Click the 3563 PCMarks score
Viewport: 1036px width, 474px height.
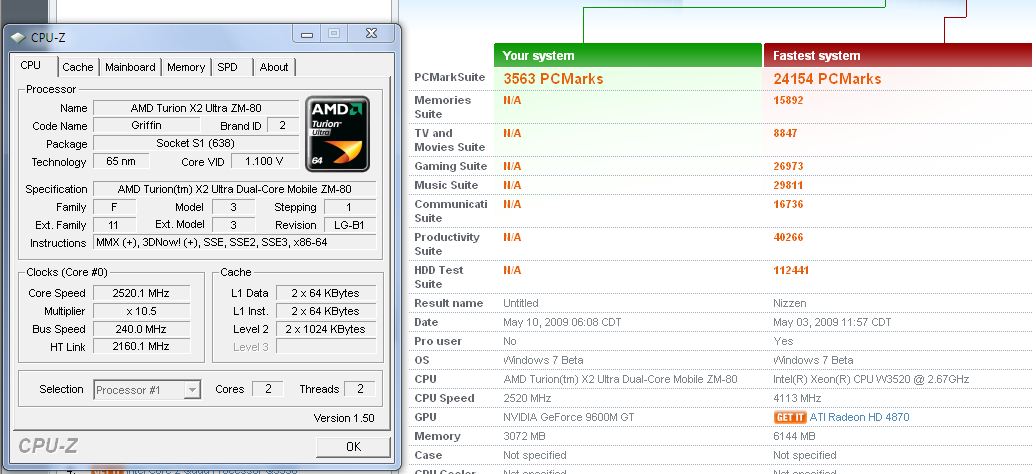(553, 79)
